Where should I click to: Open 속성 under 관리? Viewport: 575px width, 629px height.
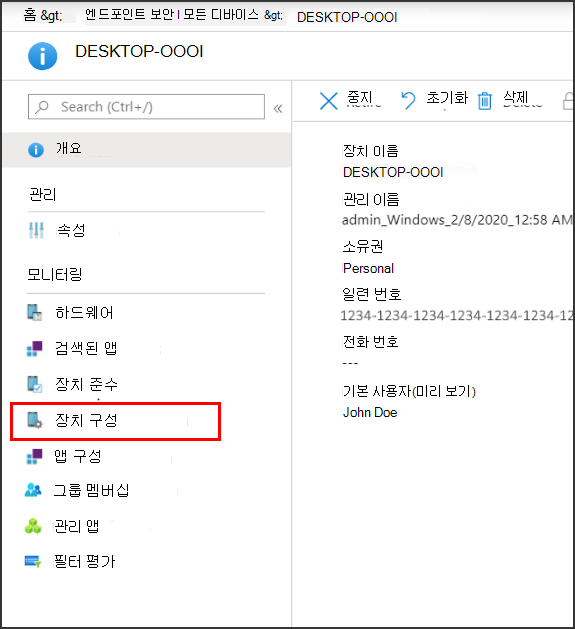pyautogui.click(x=71, y=230)
